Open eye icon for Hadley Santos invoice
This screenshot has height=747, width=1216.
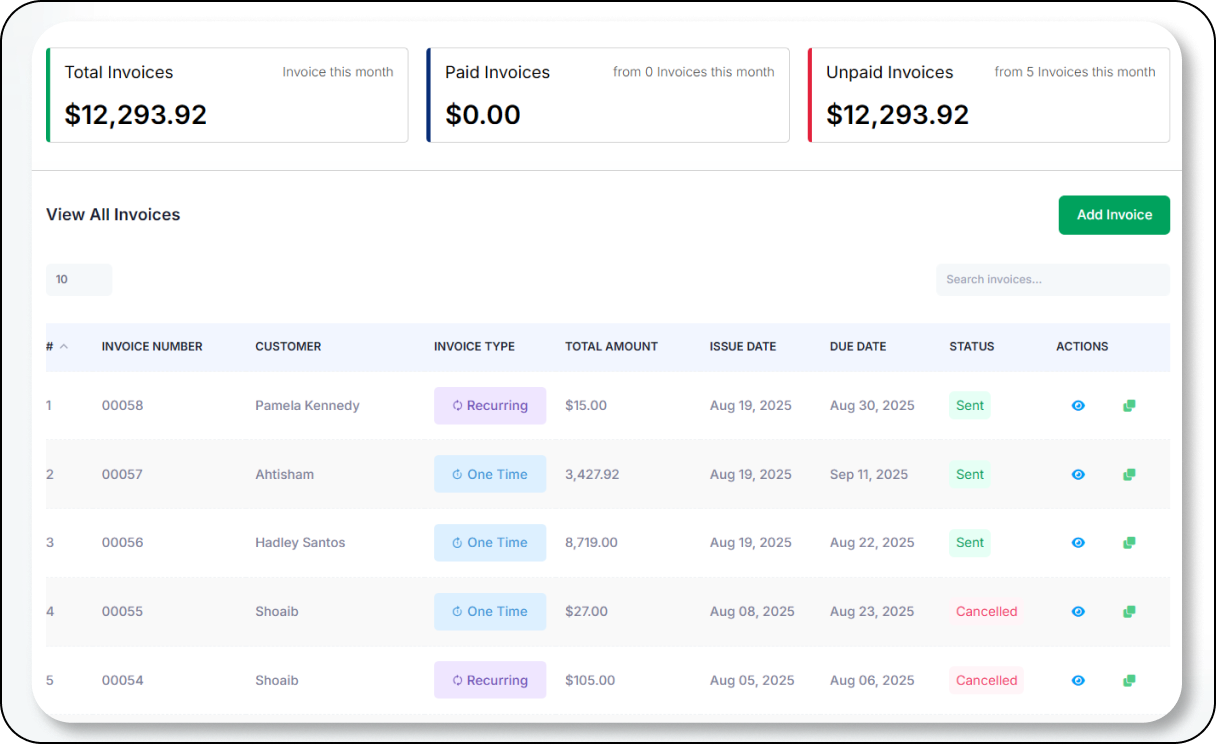(x=1078, y=543)
